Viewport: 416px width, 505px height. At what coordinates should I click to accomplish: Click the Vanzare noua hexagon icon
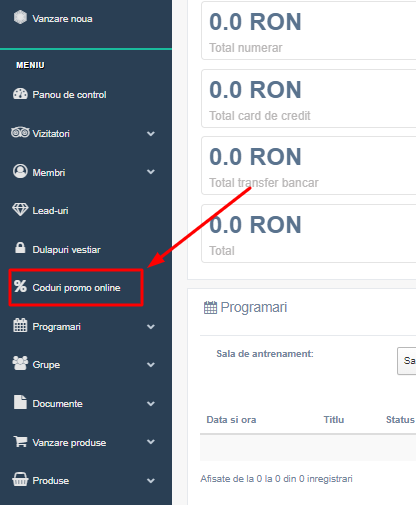(x=20, y=17)
